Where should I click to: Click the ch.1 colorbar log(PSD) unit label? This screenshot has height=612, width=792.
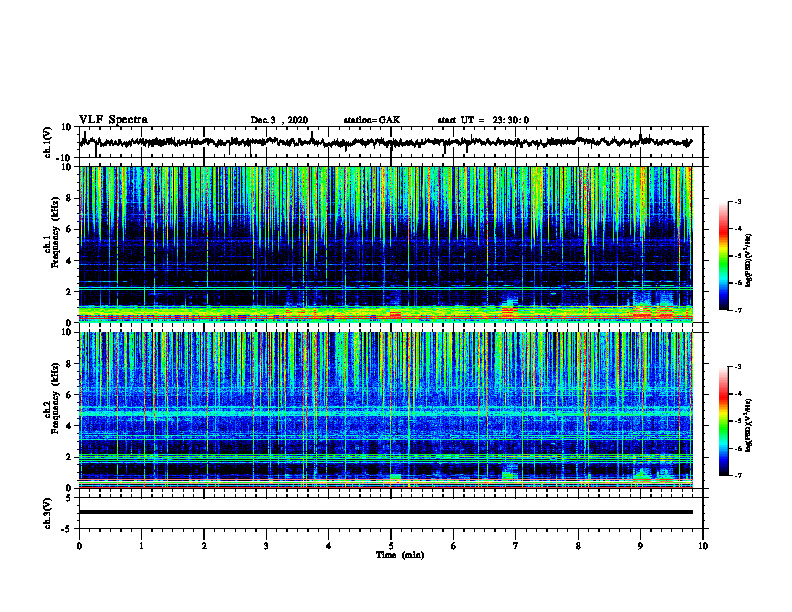point(749,260)
